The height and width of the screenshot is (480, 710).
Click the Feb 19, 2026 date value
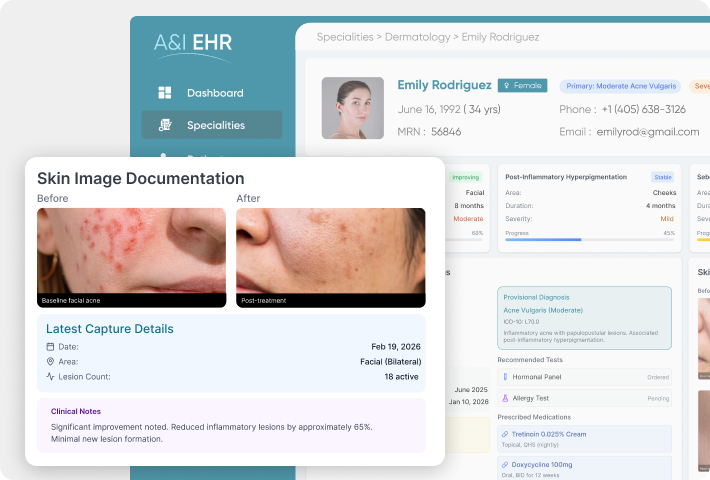click(396, 347)
